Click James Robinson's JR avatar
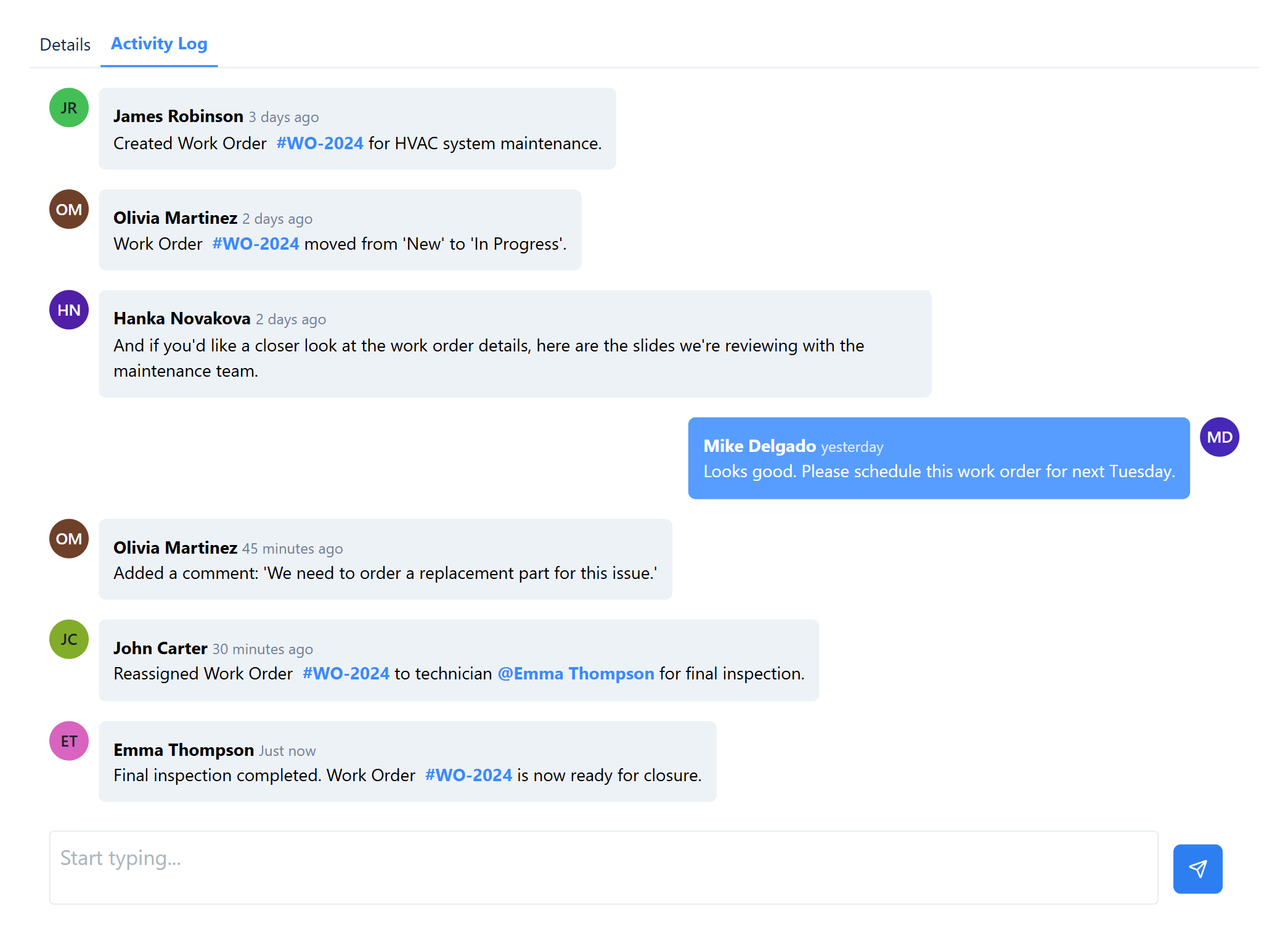1288x947 pixels. coord(69,108)
